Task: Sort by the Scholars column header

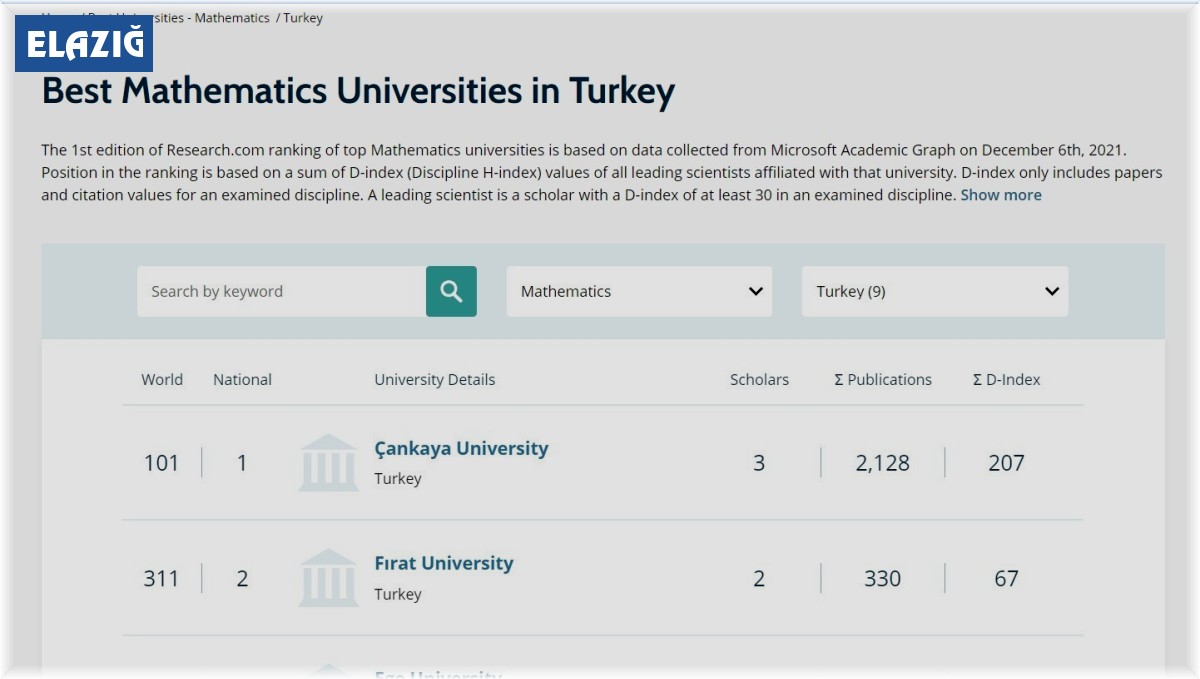Action: pos(759,379)
